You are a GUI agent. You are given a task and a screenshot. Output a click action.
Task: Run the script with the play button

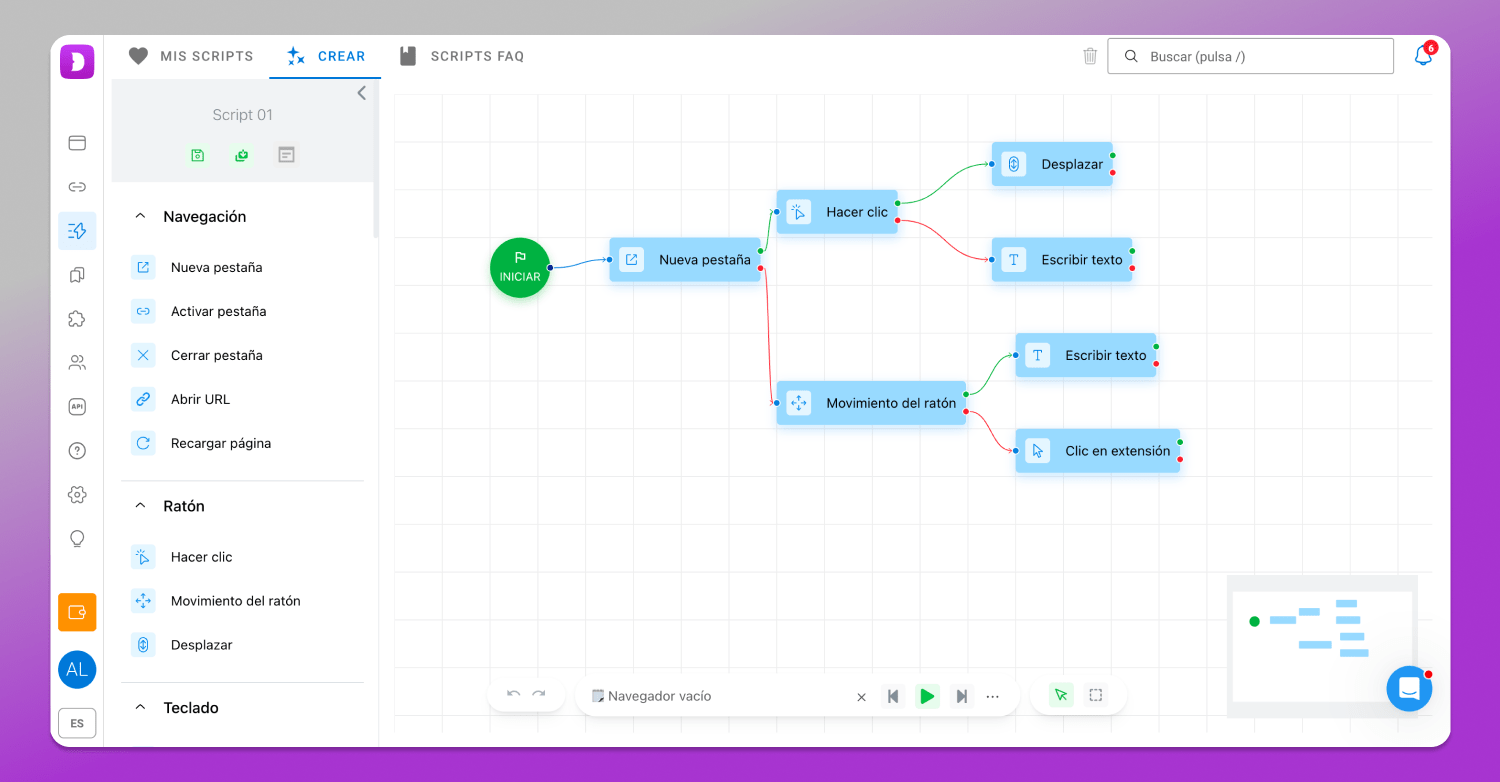(927, 696)
